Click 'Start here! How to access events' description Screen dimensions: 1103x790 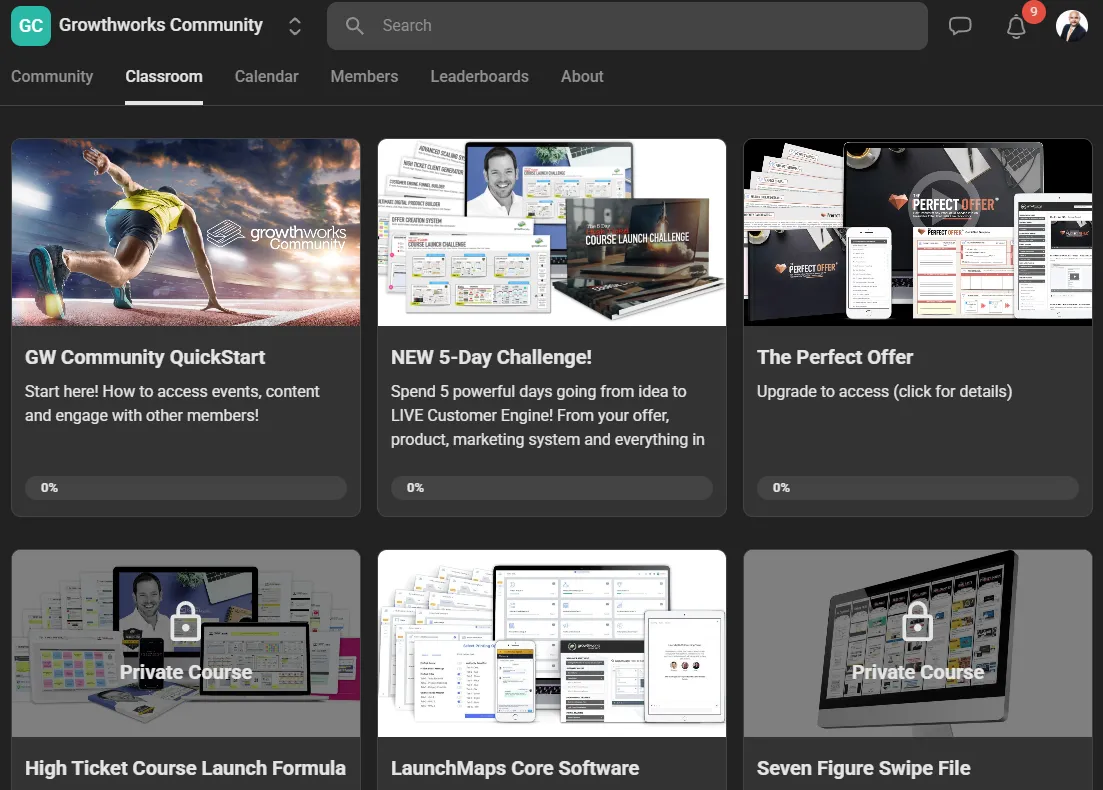pyautogui.click(x=172, y=403)
